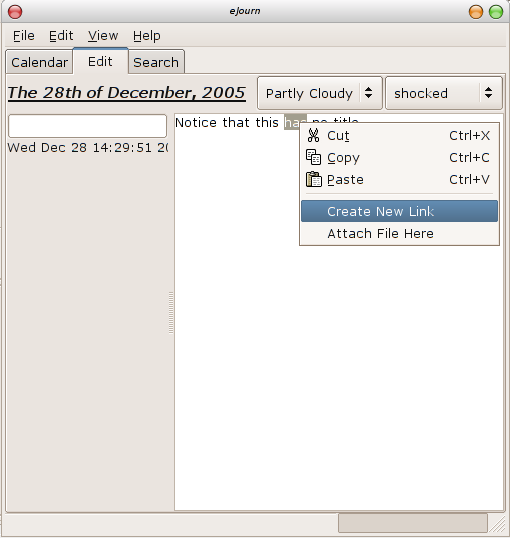
Task: Click the Ctrl+C shortcut label
Action: coord(470,157)
